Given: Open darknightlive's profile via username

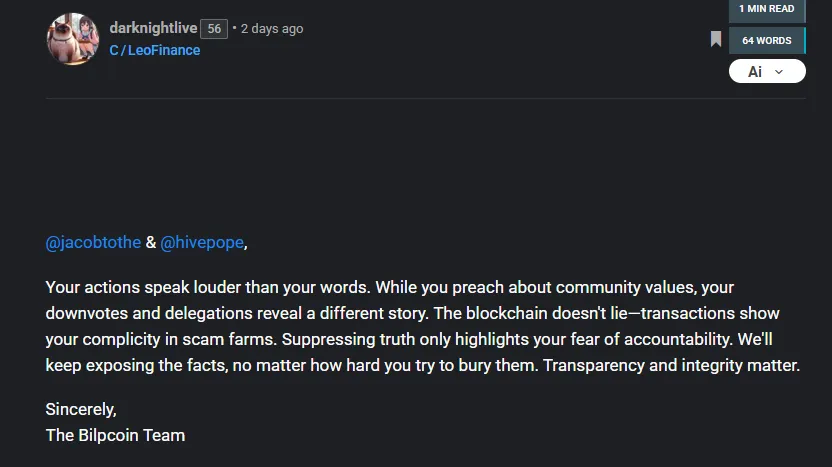Looking at the screenshot, I should pyautogui.click(x=153, y=28).
